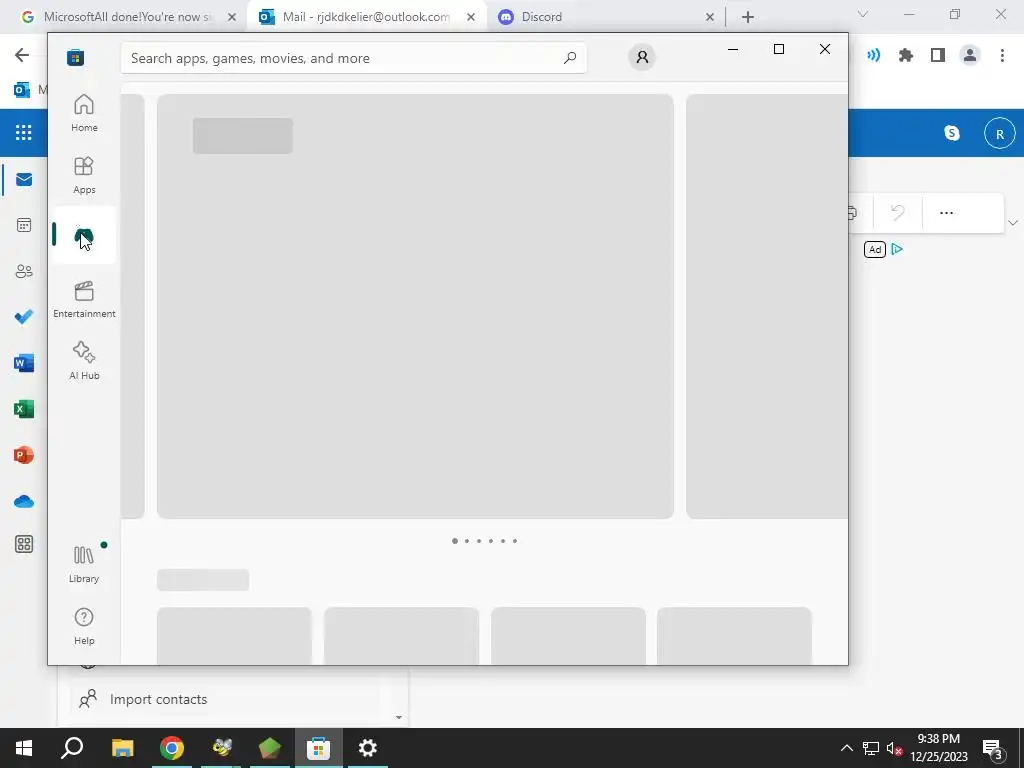Expand the Outlook ribbon chevron
The height and width of the screenshot is (768, 1024).
(1013, 223)
